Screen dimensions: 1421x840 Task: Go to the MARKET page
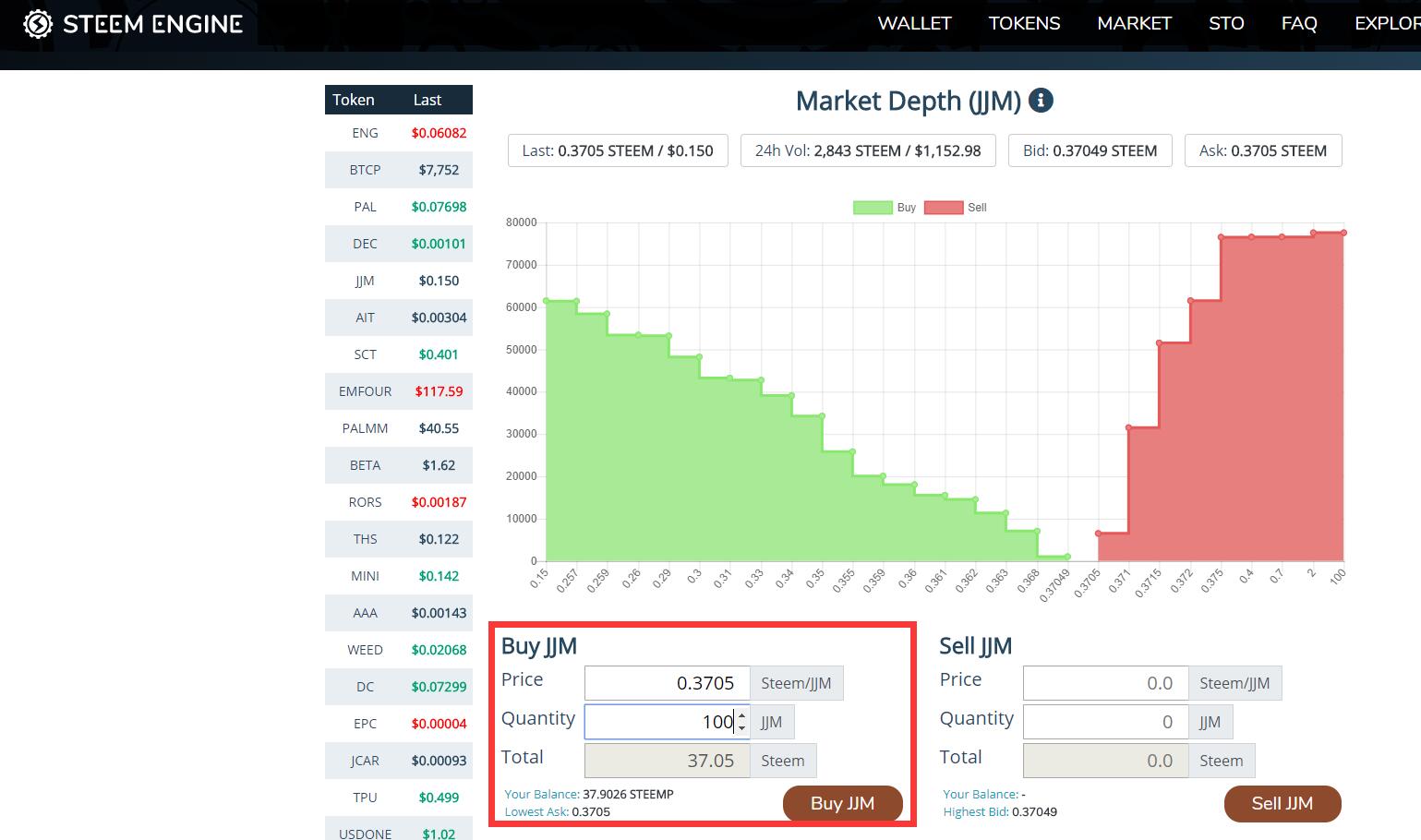pos(1134,23)
